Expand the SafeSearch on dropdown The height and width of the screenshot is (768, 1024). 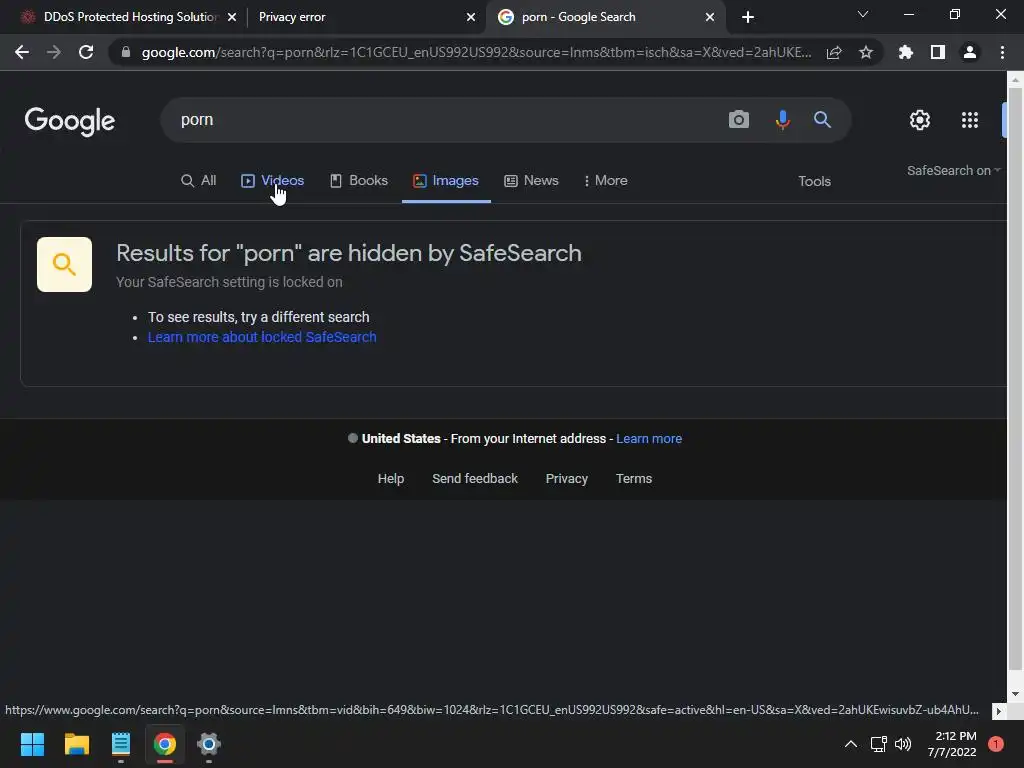click(x=953, y=170)
